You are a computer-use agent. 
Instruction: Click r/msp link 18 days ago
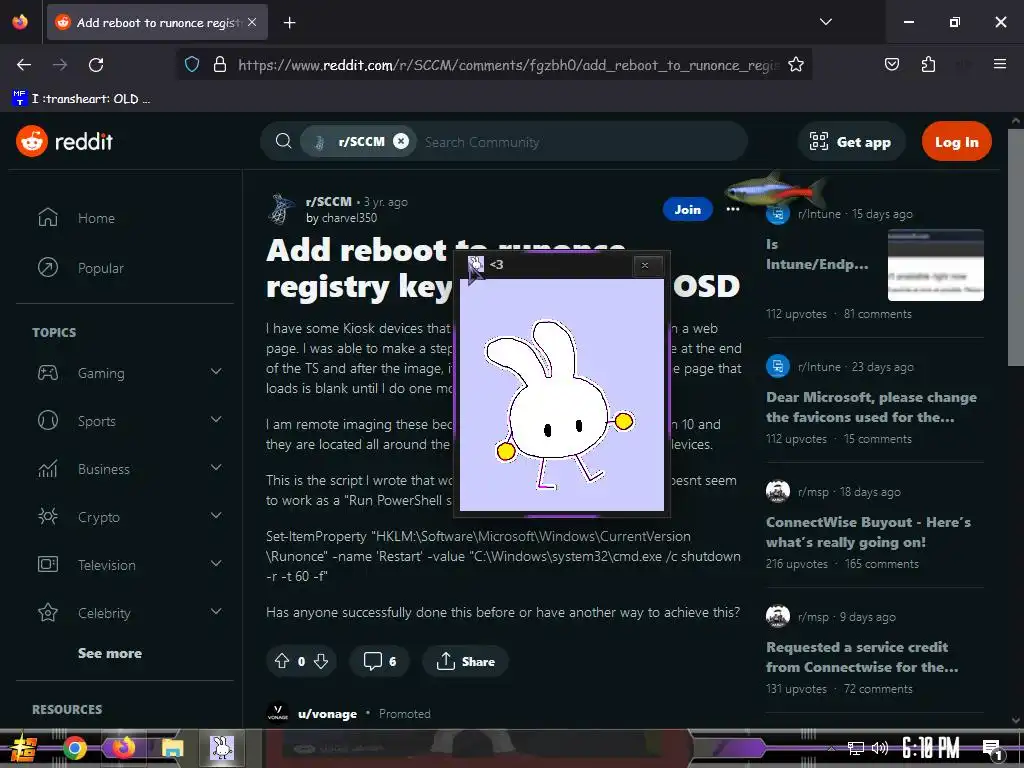pos(813,492)
